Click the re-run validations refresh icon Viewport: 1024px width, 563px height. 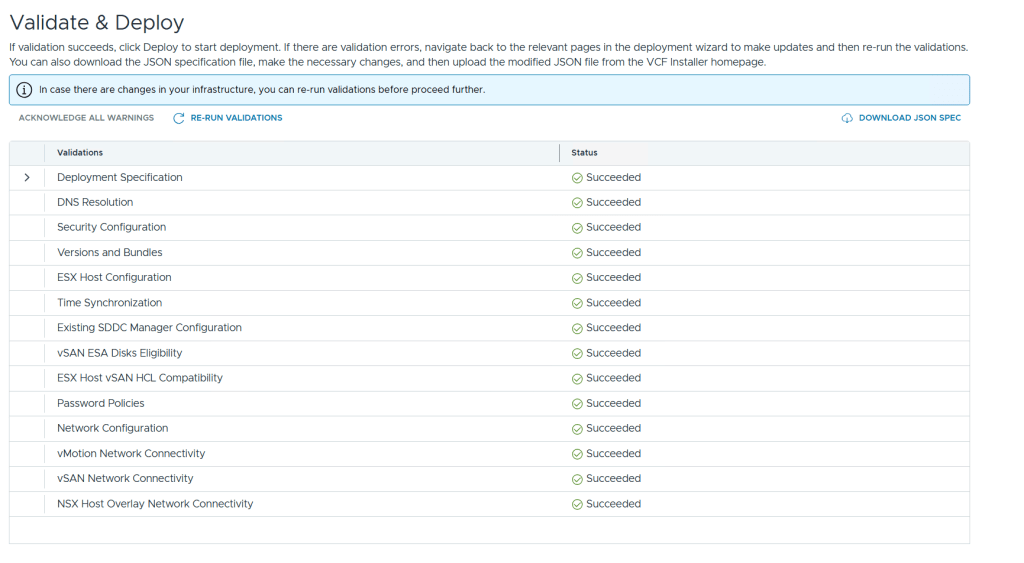(x=179, y=118)
